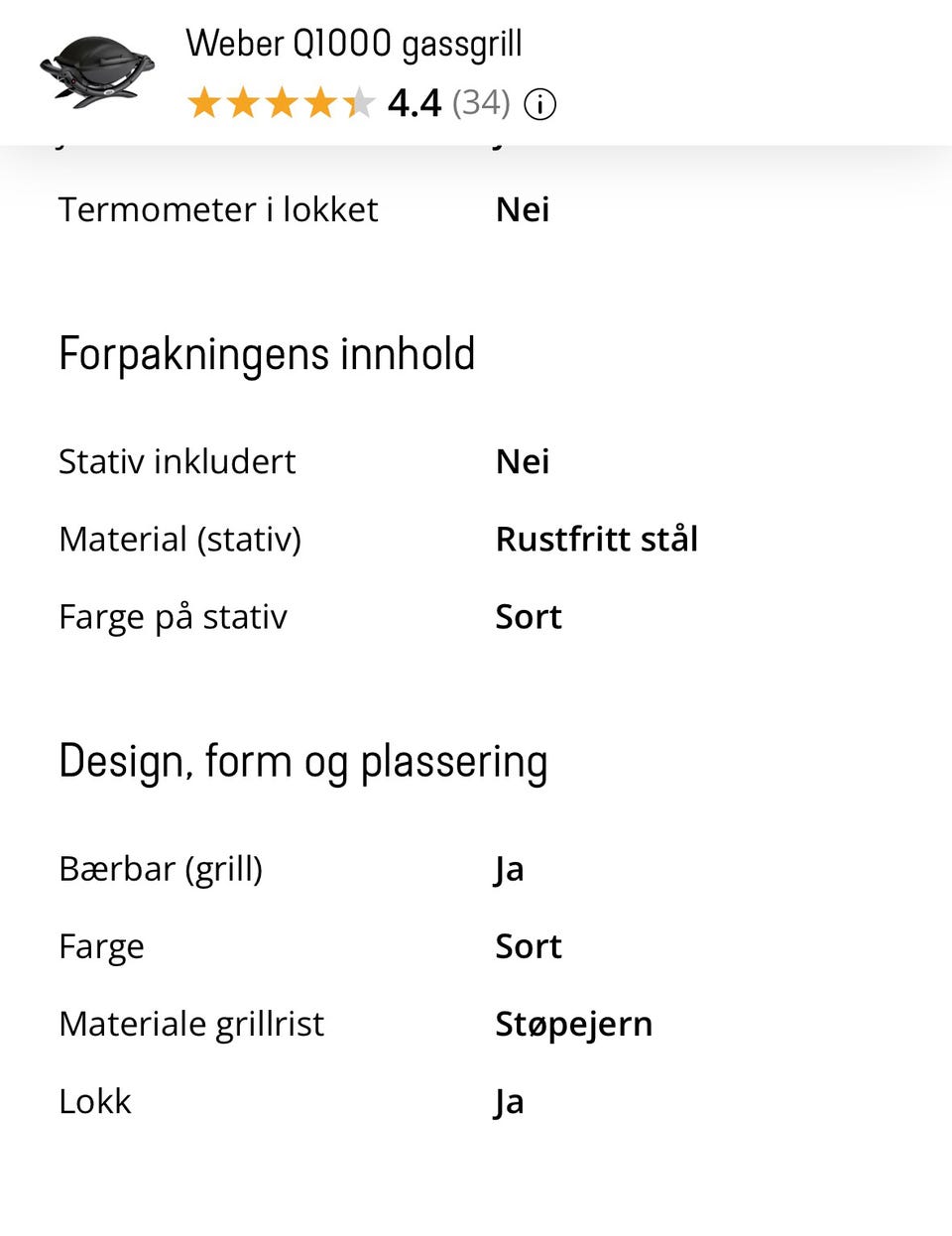Click the Bærbar (grill) label
This screenshot has height=1236, width=952.
(161, 869)
